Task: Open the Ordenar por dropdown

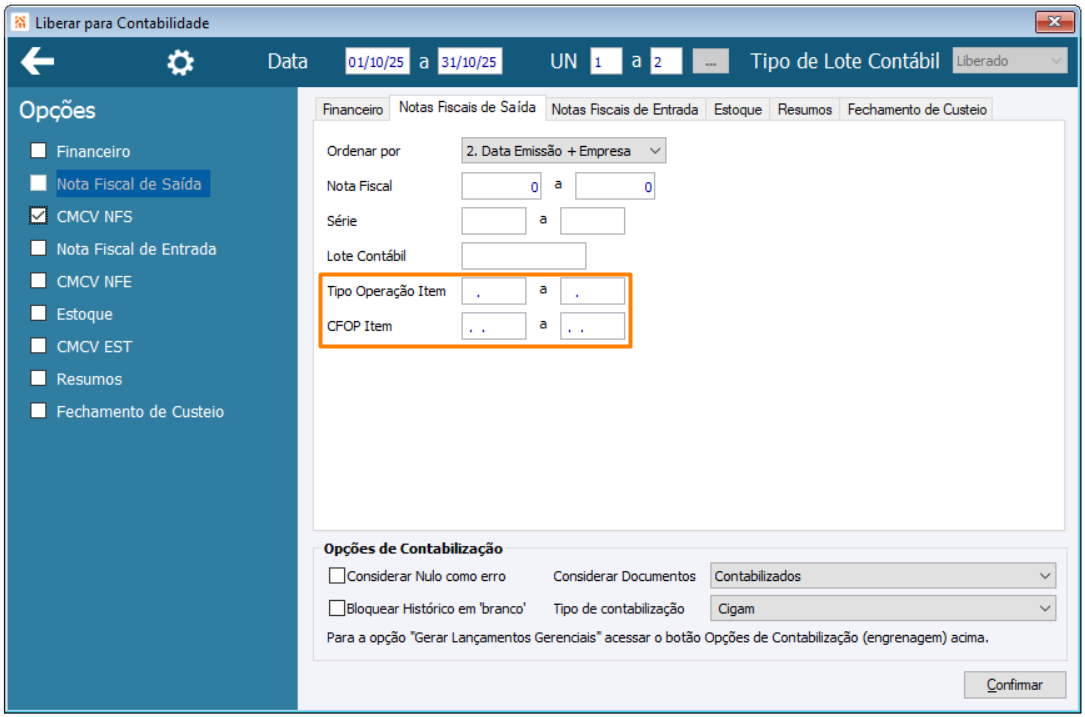Action: pyautogui.click(x=564, y=151)
